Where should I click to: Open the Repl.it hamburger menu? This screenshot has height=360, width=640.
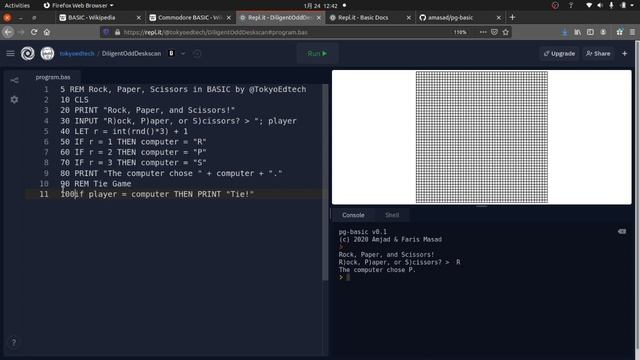(x=10, y=53)
